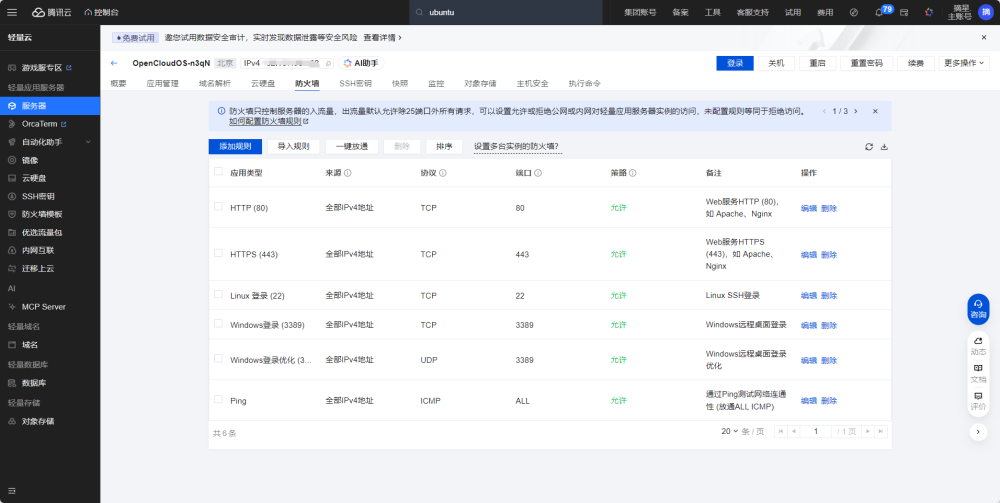Click the 添加规则 button

click(235, 147)
